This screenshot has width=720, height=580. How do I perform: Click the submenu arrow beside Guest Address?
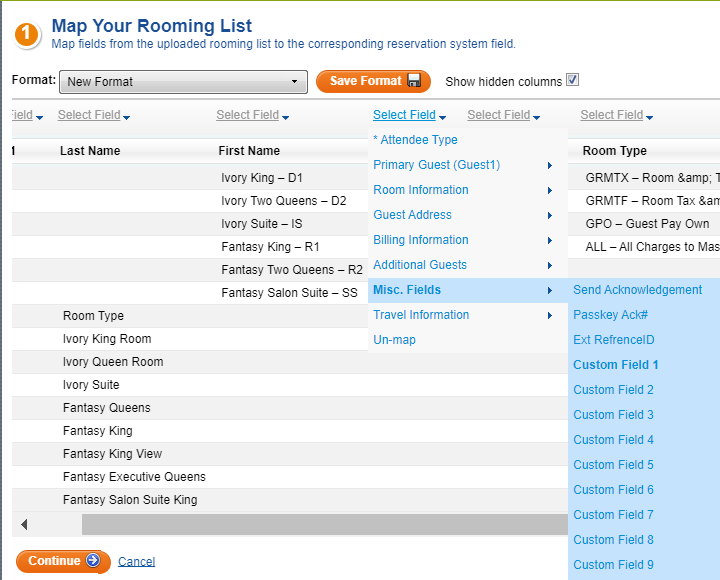click(550, 215)
